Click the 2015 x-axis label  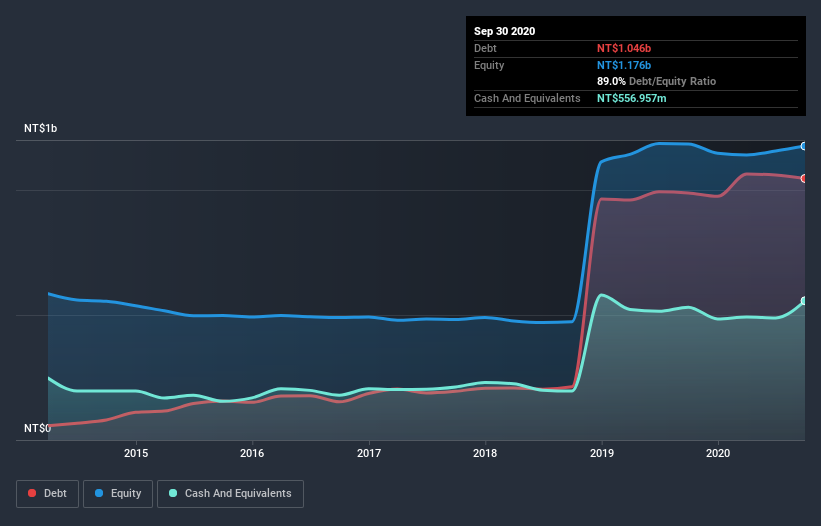[136, 453]
